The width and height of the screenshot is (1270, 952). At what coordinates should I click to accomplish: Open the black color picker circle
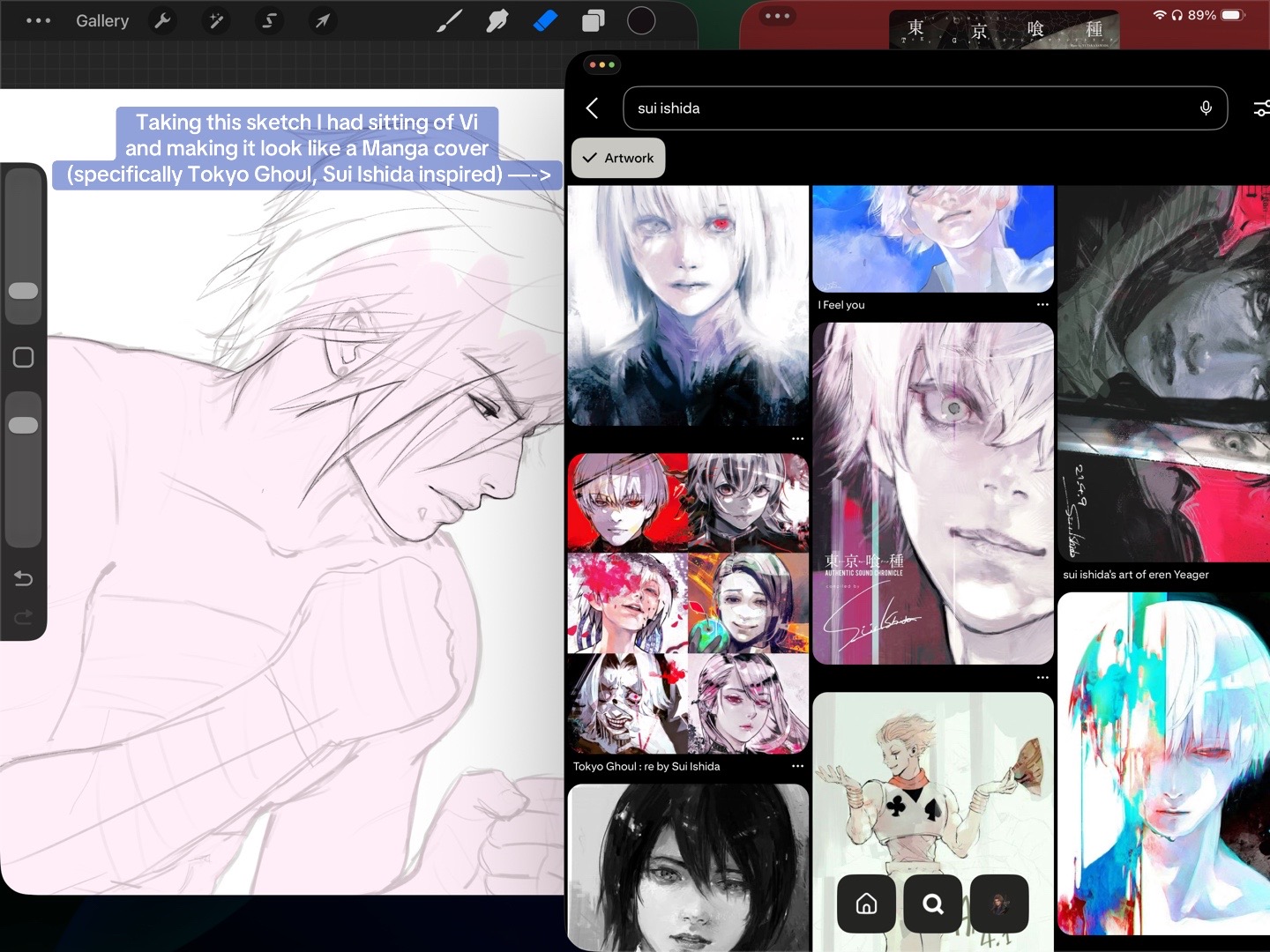[x=641, y=20]
